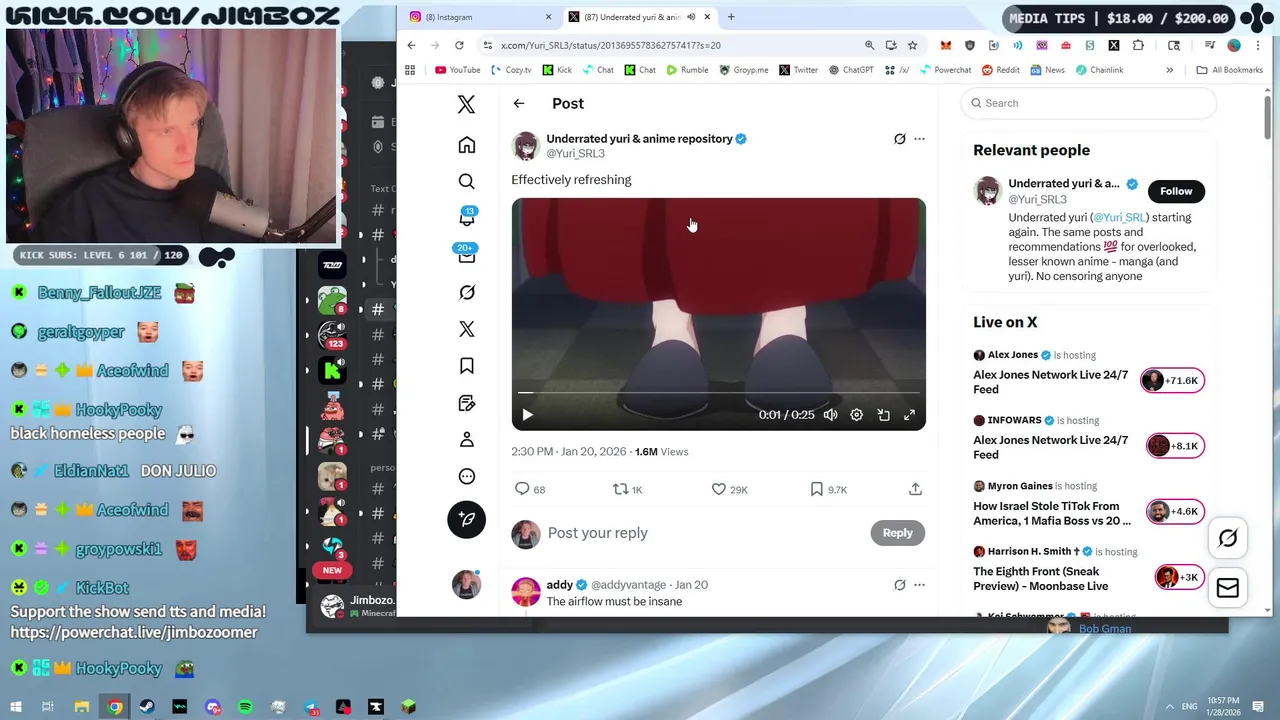Open Grok from the left sidebar
This screenshot has width=1280, height=720.
[x=466, y=292]
